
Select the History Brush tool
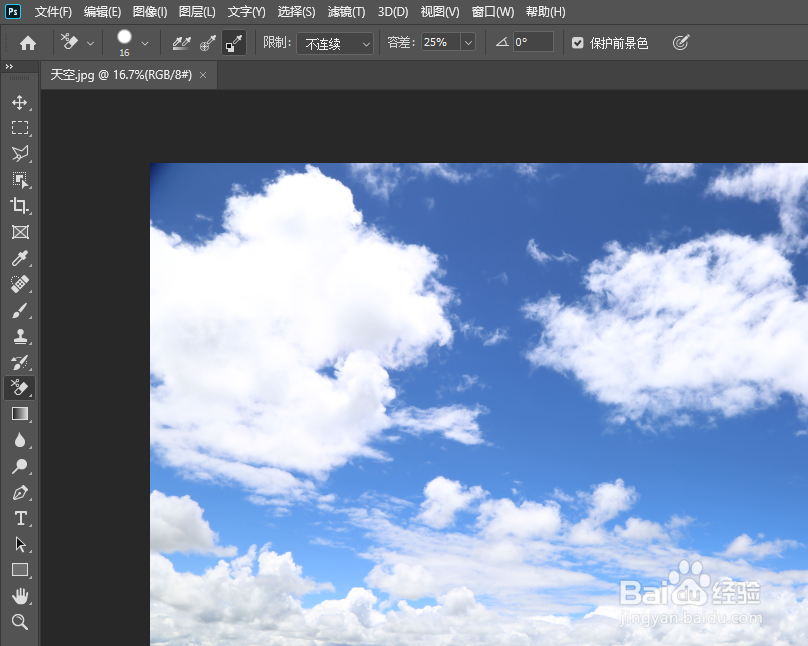click(20, 362)
